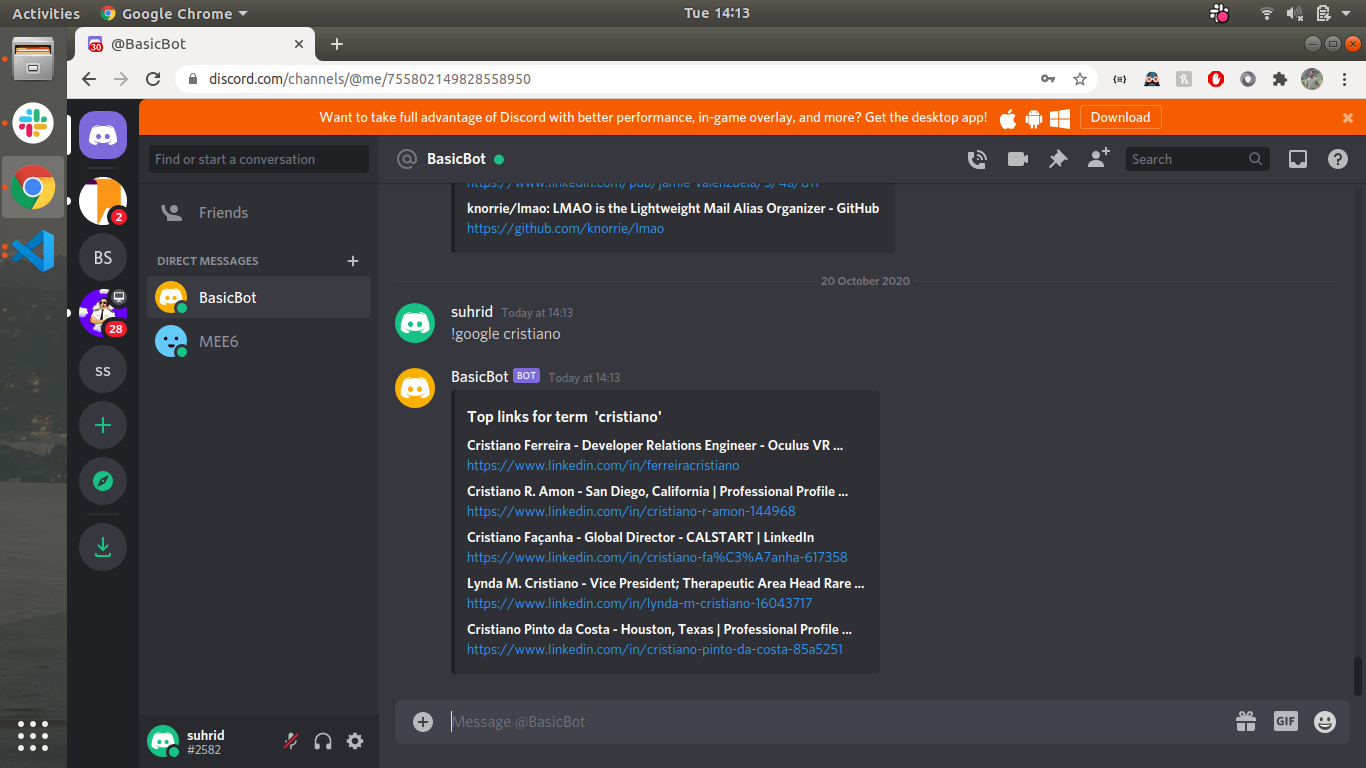Viewport: 1366px width, 768px height.
Task: Click the Windows icon in banner
Action: pyautogui.click(x=1061, y=118)
